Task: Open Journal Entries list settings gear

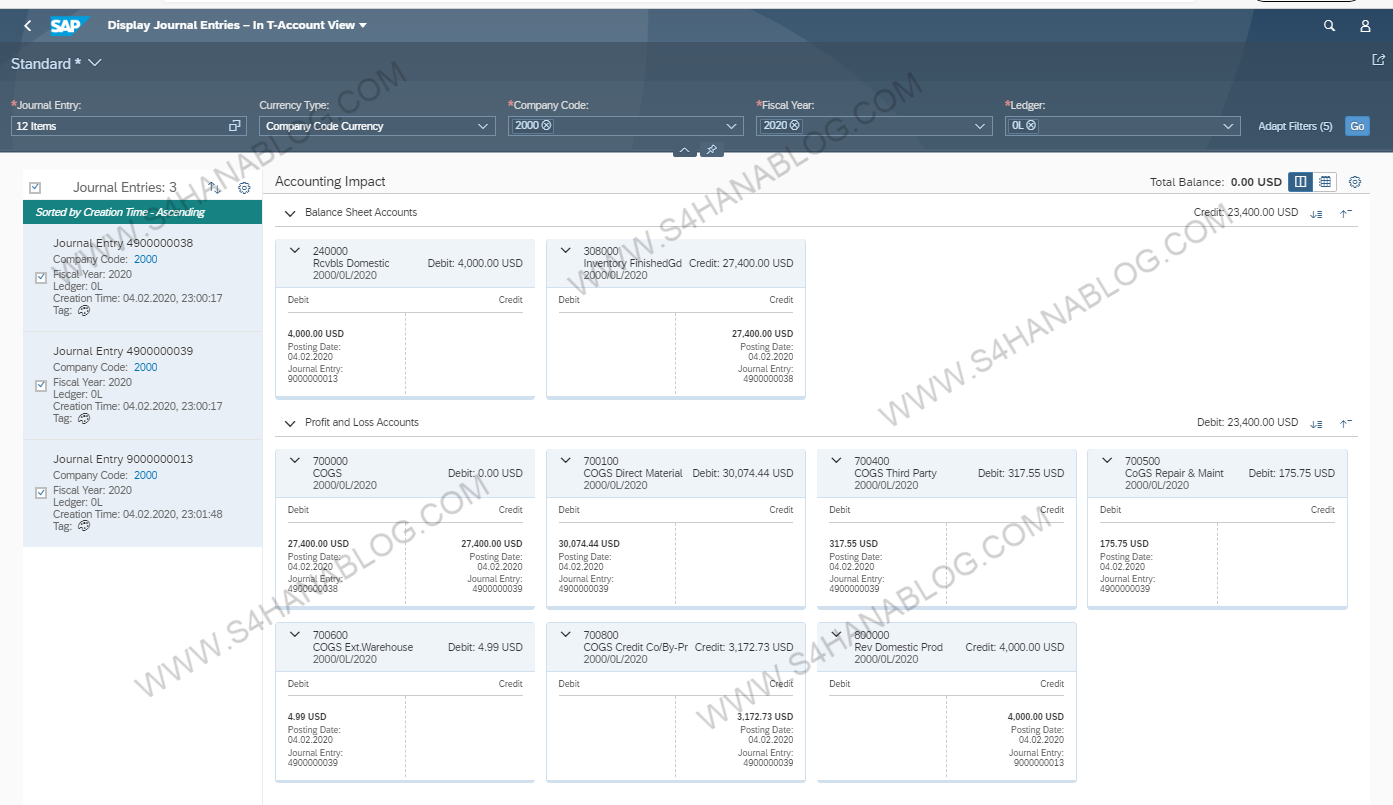Action: (x=244, y=188)
